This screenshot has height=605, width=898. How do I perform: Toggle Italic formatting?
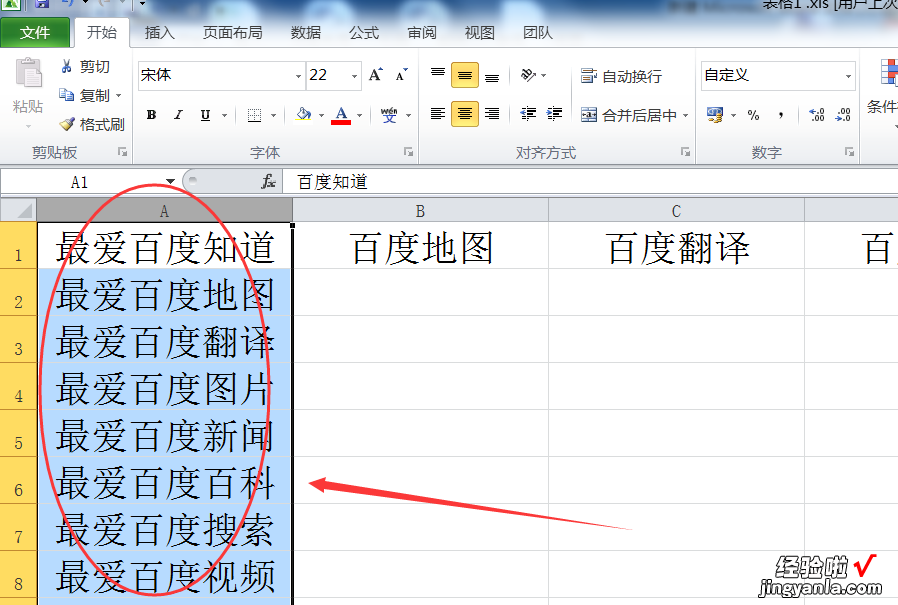pos(178,115)
